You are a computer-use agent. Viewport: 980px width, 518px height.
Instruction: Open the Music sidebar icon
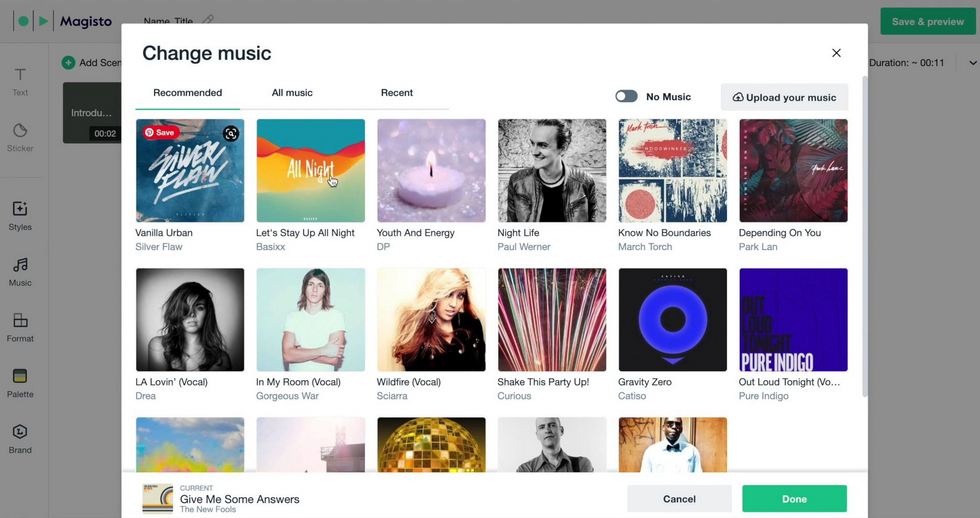pos(20,272)
